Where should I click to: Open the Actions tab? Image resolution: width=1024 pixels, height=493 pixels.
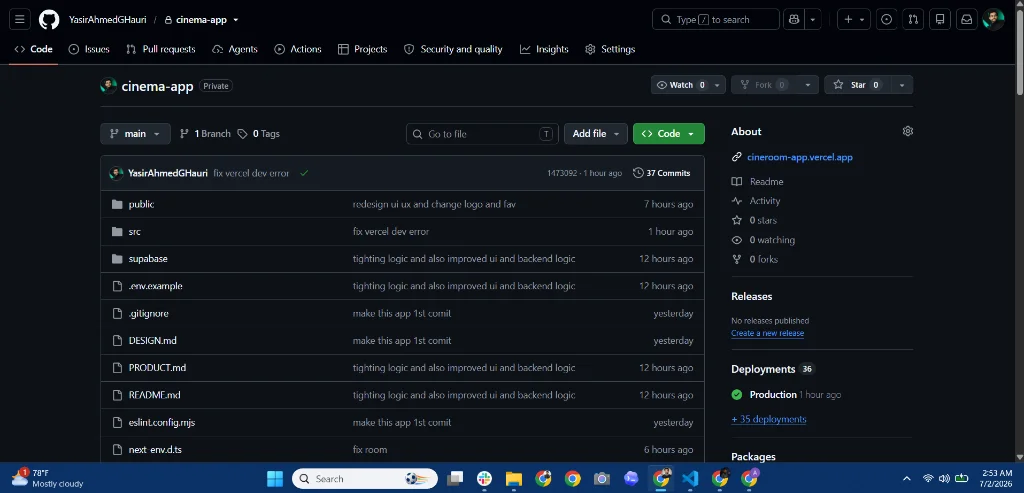pos(298,49)
